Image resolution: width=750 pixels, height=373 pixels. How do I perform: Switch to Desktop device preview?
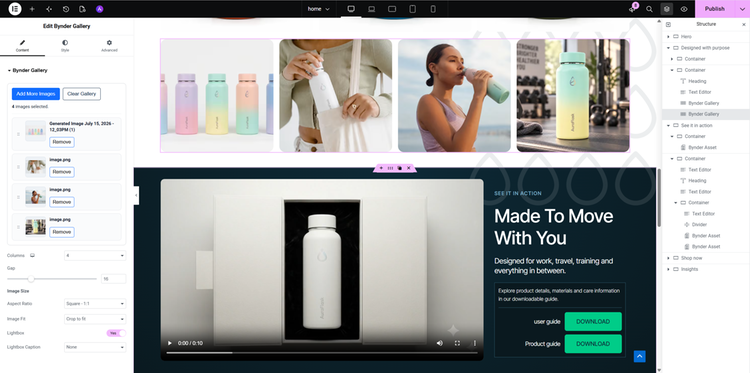[x=351, y=9]
